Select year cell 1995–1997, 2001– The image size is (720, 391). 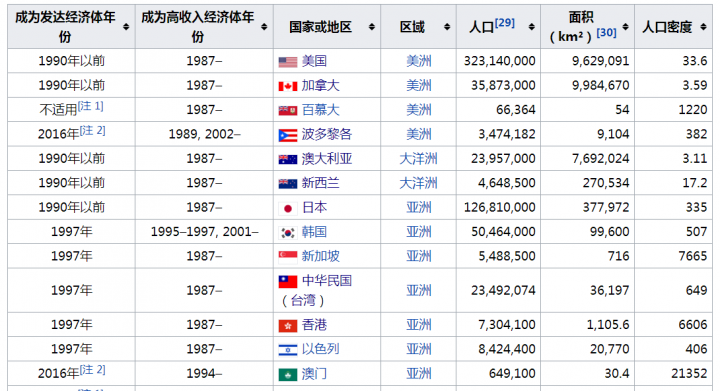tap(205, 232)
